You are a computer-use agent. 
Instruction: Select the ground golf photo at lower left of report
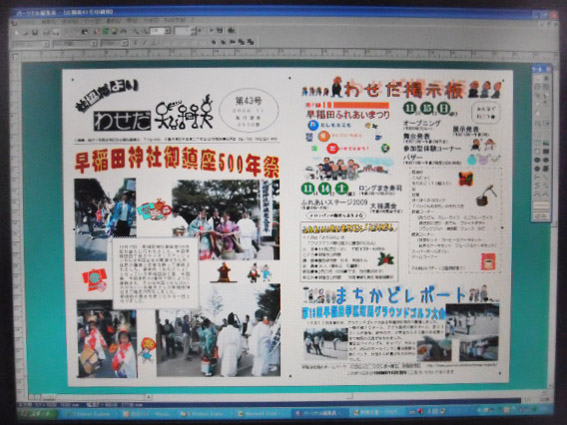coord(326,344)
